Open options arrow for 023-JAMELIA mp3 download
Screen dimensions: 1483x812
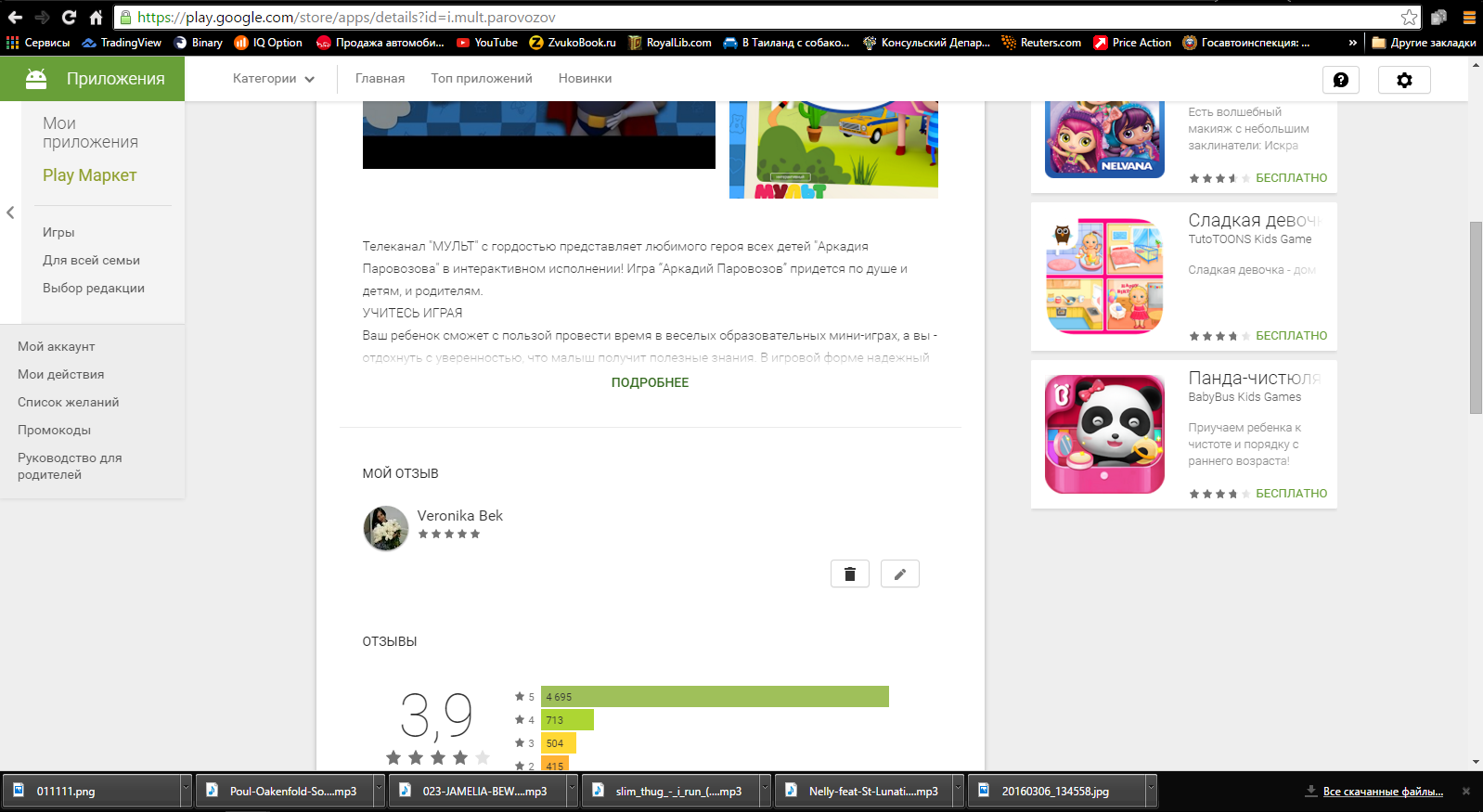coord(572,791)
